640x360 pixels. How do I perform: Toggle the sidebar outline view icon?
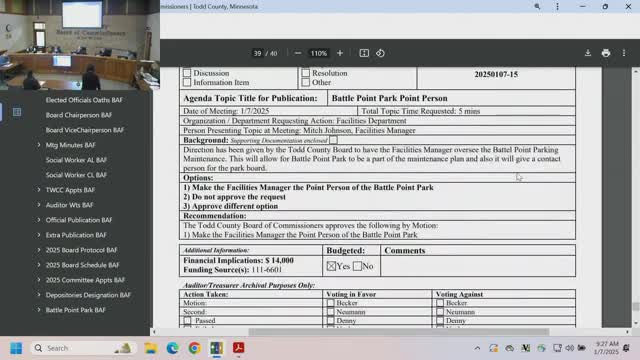click(x=17, y=112)
